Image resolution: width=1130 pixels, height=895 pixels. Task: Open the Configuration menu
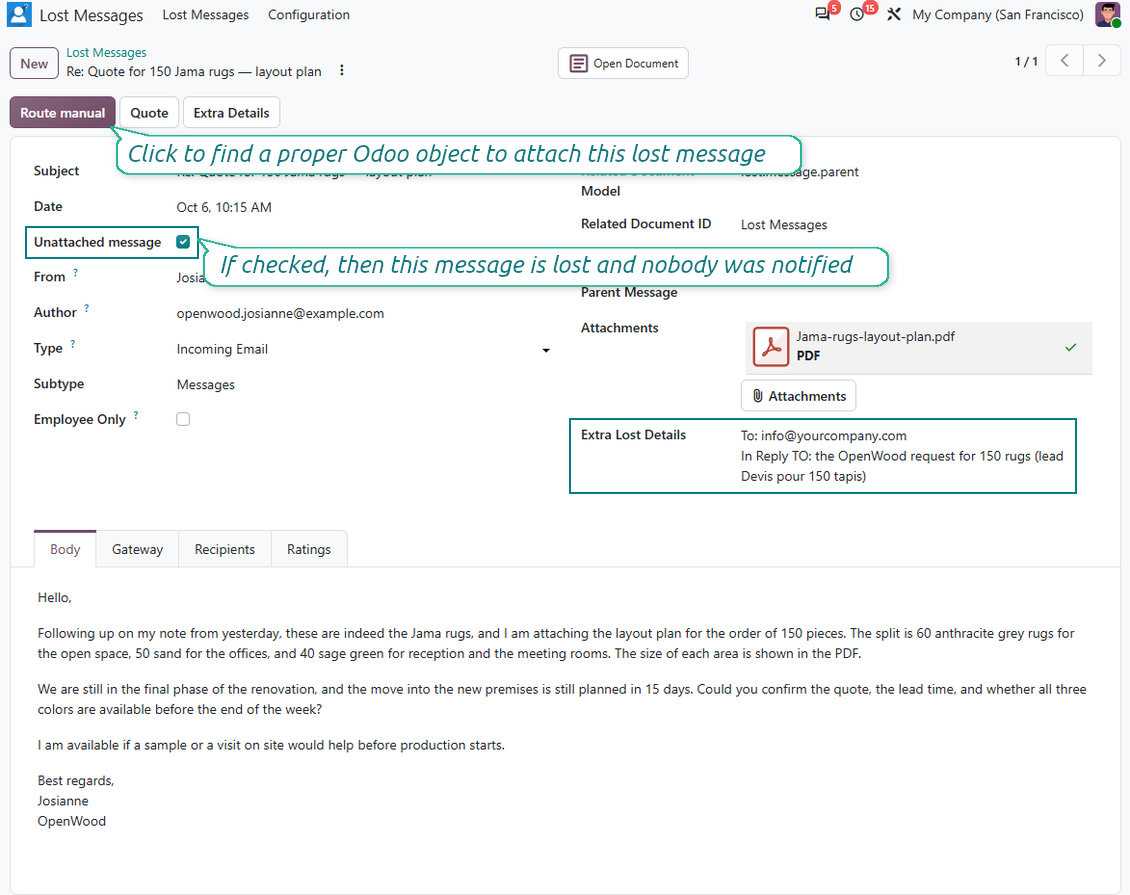coord(308,14)
